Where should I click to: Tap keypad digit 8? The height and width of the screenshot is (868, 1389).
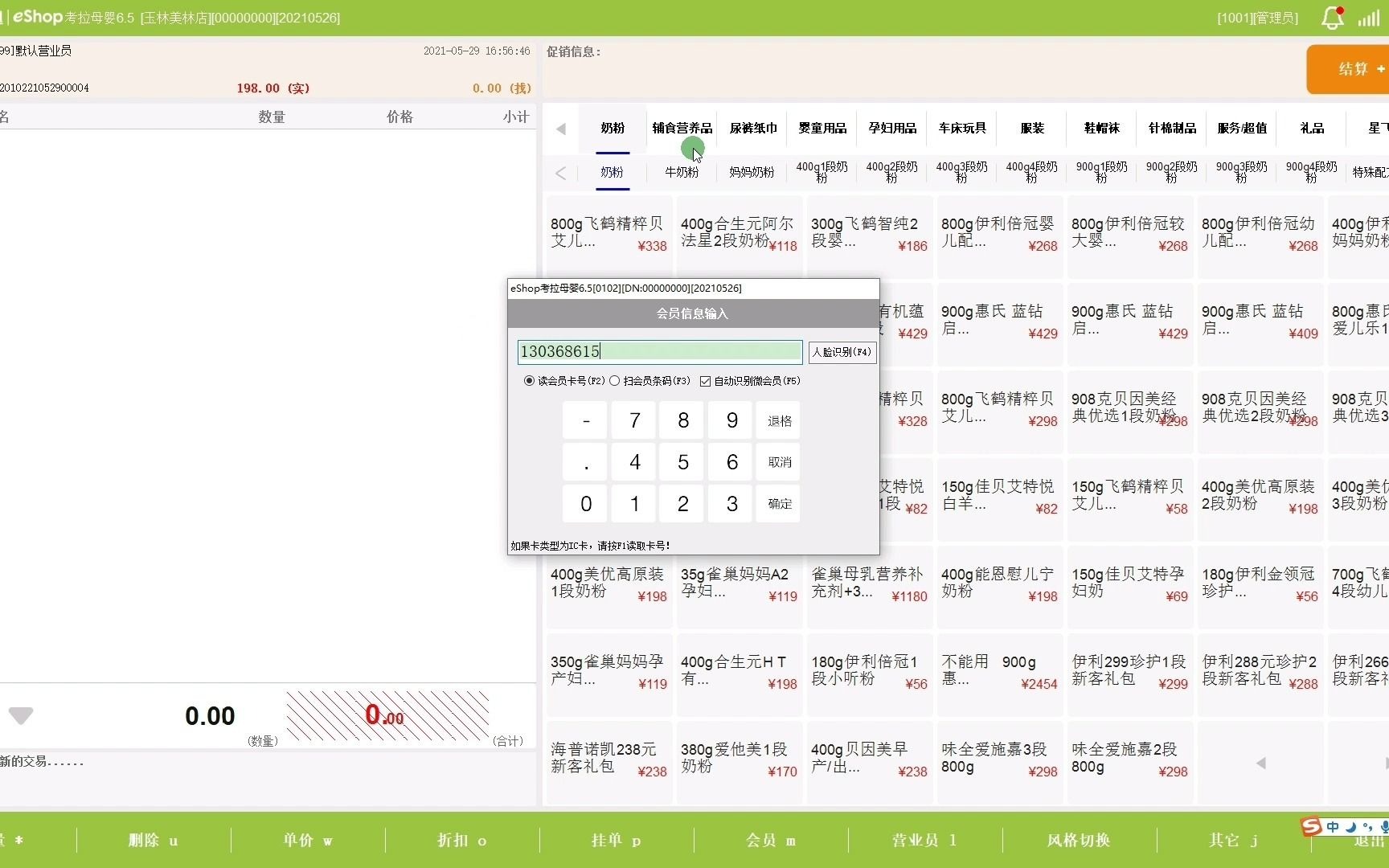click(x=683, y=420)
